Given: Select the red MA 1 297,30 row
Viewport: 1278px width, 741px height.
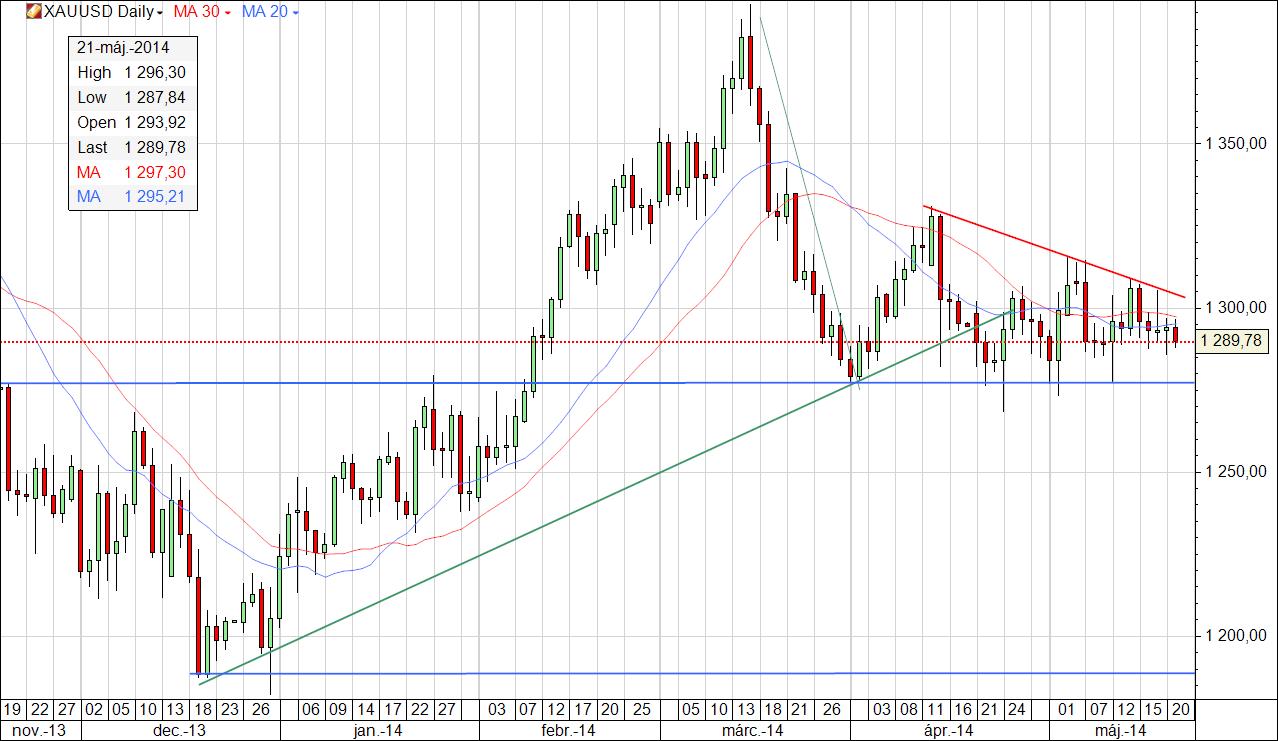Looking at the screenshot, I should click(131, 172).
